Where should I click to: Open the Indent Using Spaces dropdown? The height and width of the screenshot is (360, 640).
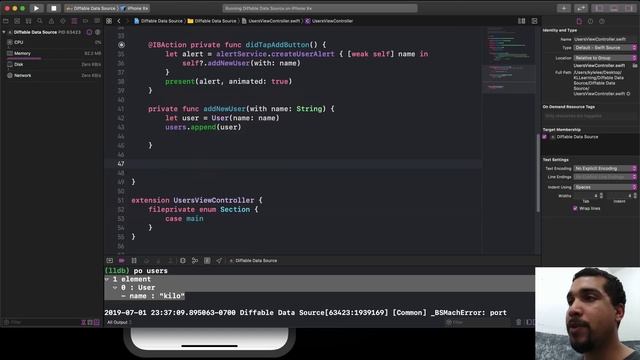coord(605,187)
